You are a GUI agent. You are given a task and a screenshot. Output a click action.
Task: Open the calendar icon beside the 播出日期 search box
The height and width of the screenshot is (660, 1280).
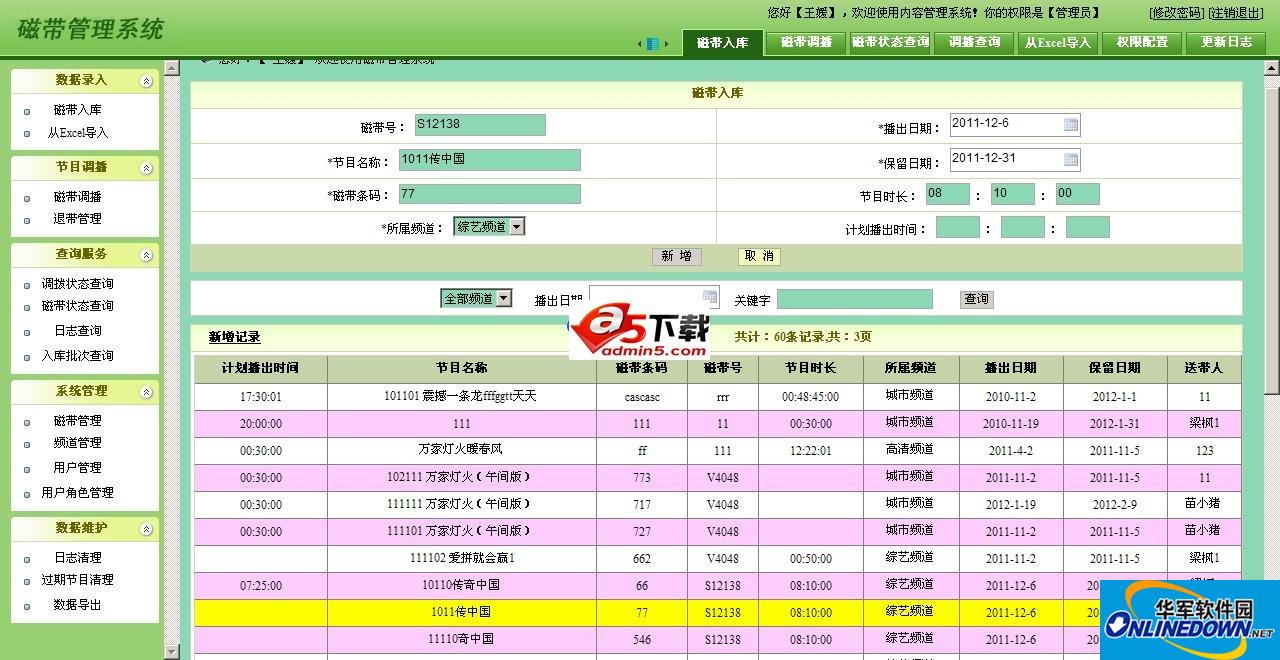pos(710,297)
